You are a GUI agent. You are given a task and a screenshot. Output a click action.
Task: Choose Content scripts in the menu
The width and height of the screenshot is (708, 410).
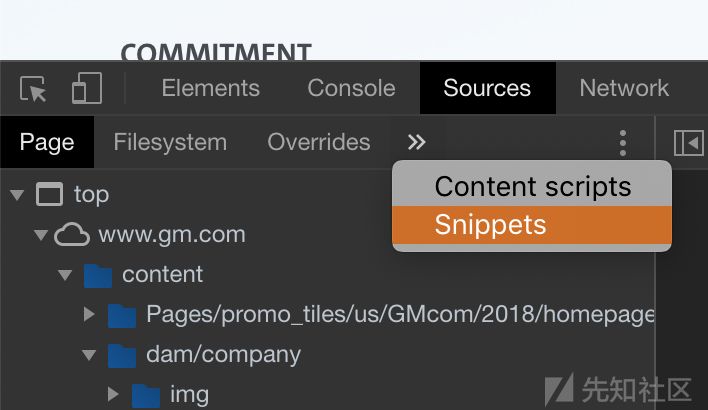click(532, 186)
